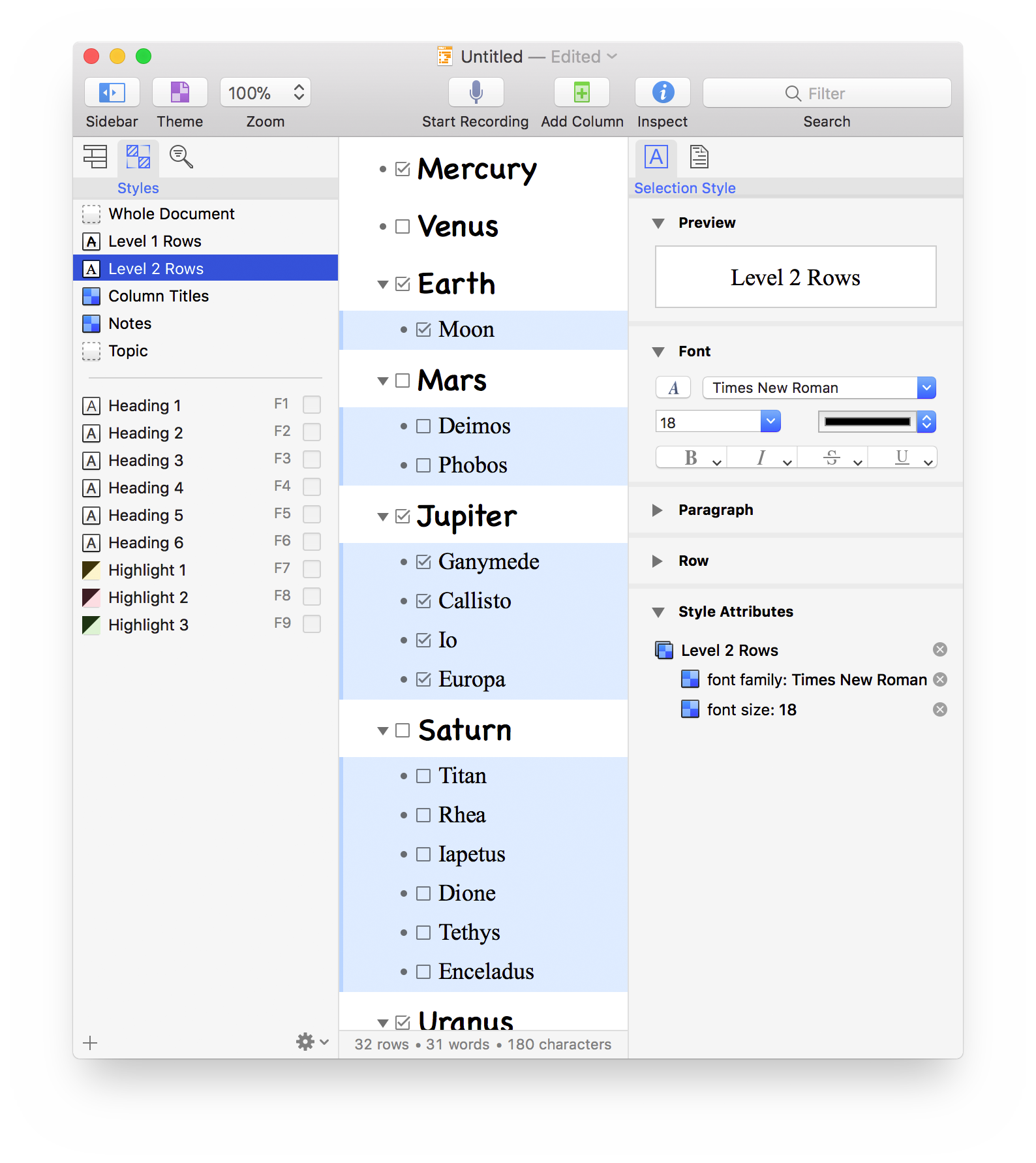This screenshot has height=1163, width=1036.
Task: Click the Filter search field
Action: [x=827, y=93]
